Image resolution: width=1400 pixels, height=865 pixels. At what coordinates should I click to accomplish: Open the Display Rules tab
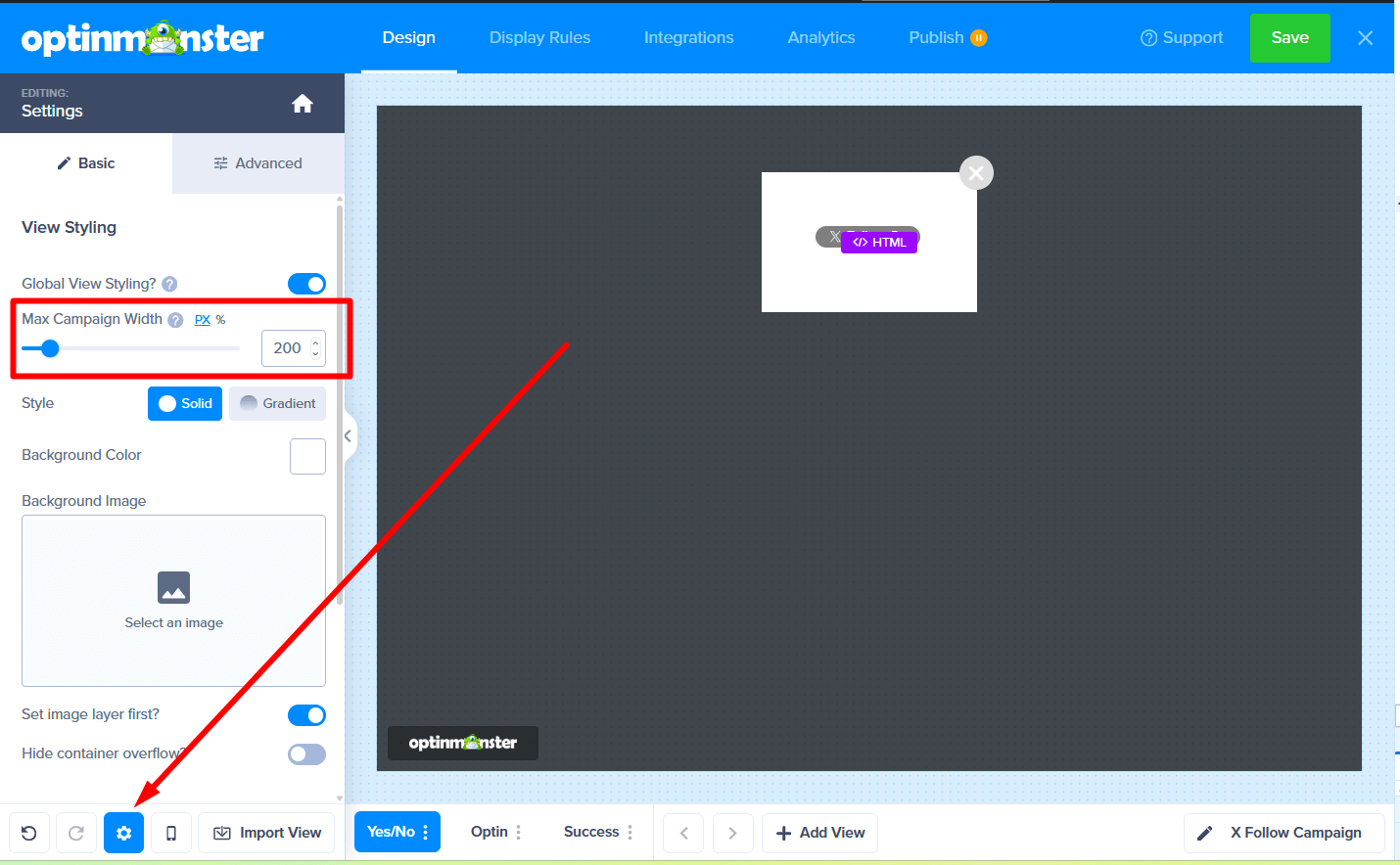point(539,38)
